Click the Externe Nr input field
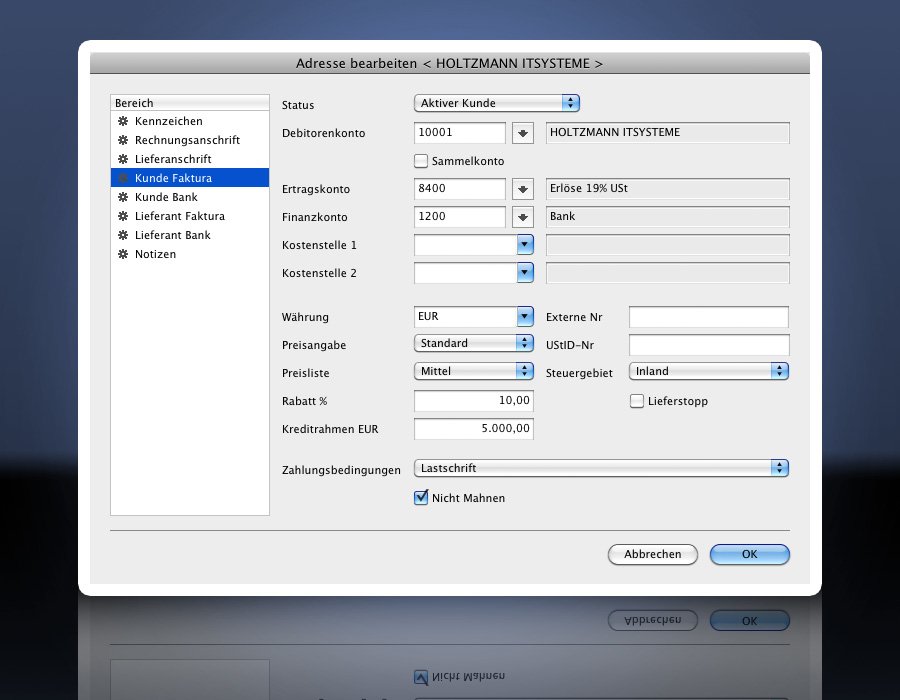This screenshot has height=700, width=900. (709, 317)
